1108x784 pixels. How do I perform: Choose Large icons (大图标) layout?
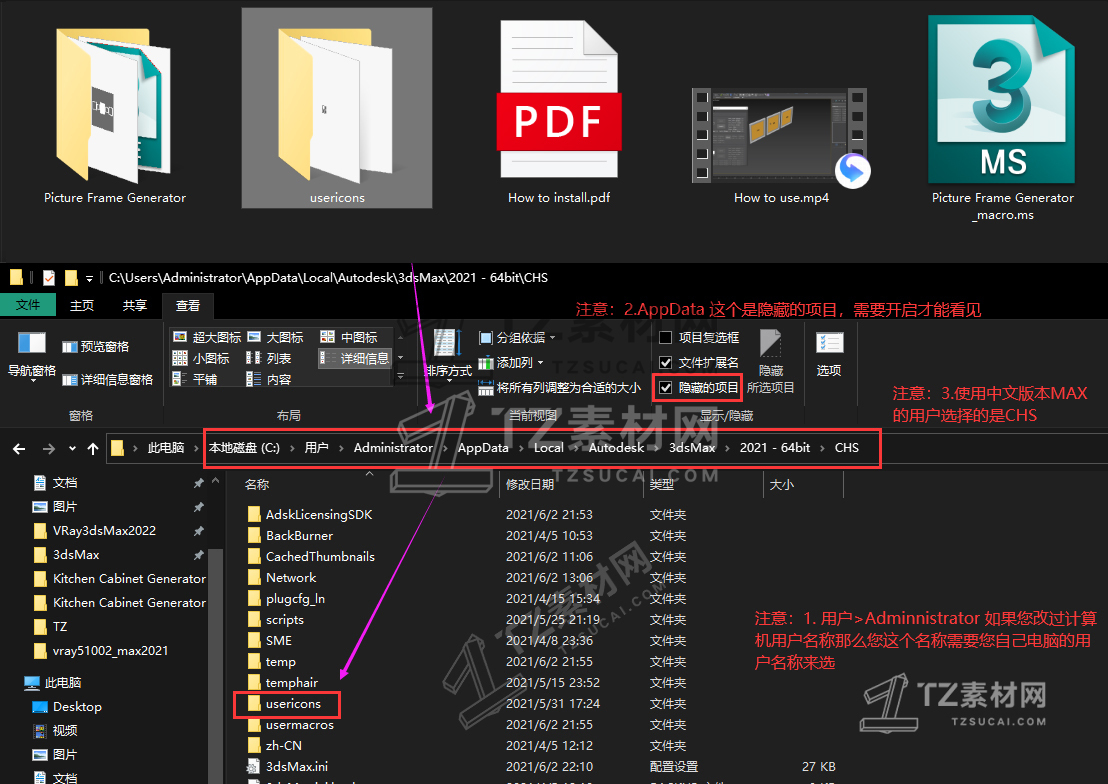(276, 337)
